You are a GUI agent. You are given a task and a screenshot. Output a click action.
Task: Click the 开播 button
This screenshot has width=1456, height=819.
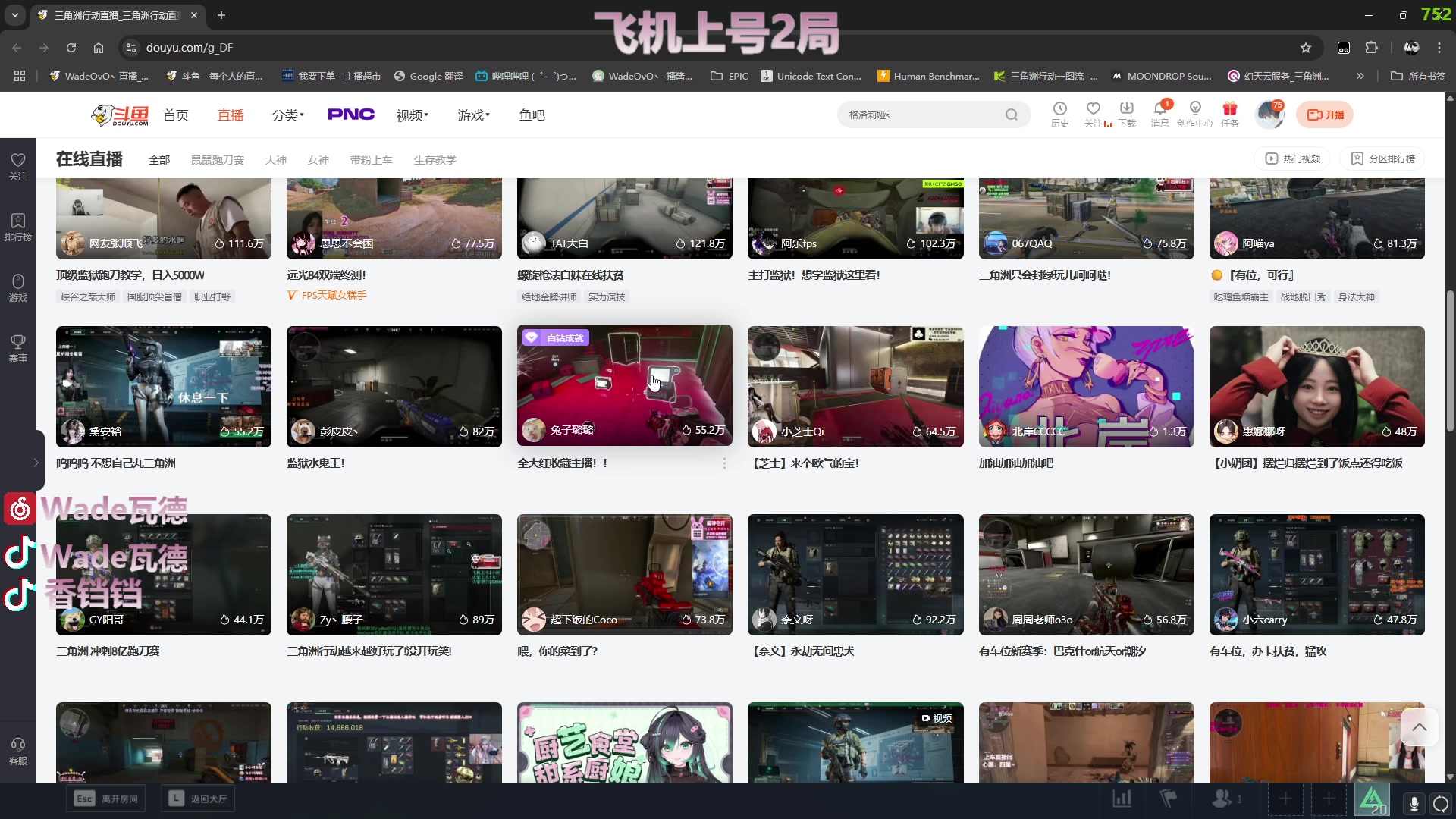[x=1325, y=115]
